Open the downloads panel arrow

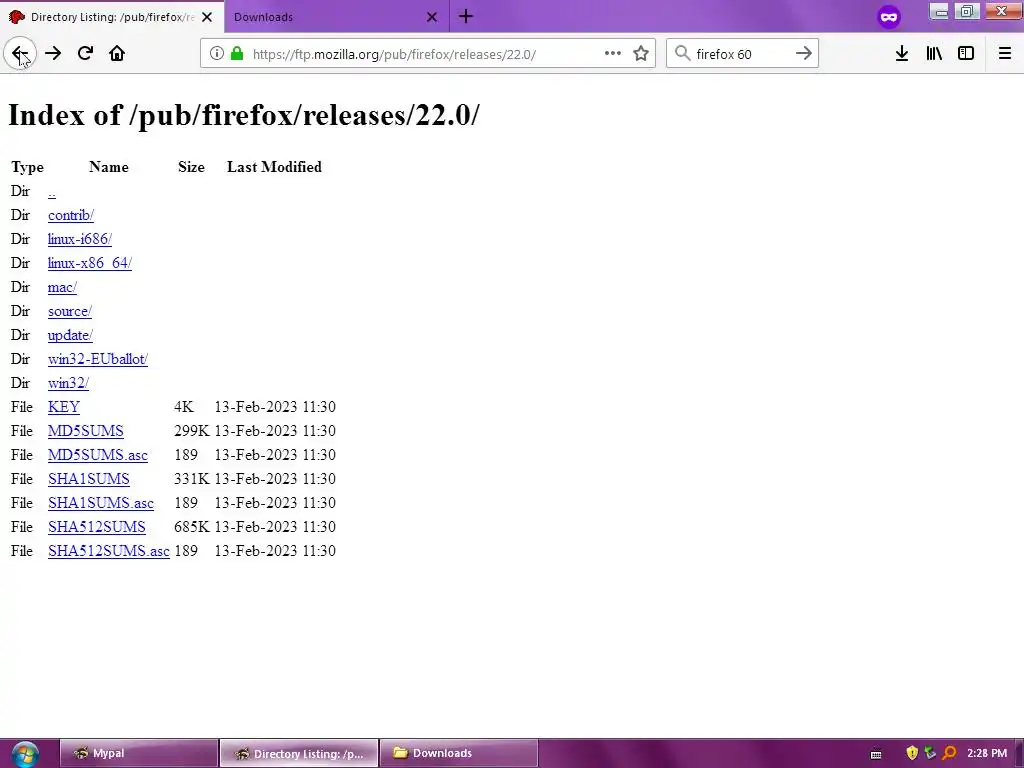902,54
